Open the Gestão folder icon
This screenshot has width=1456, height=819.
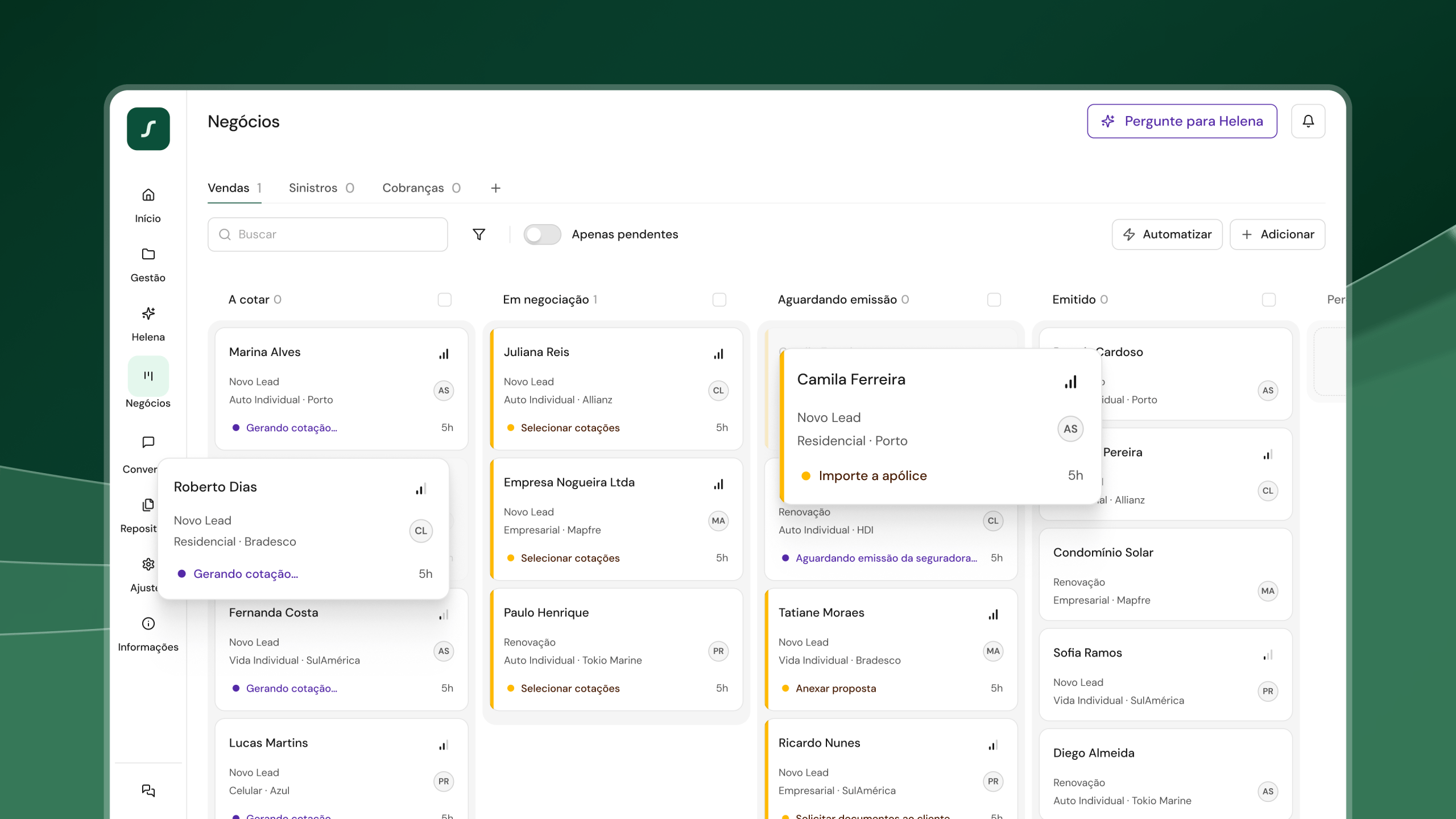tap(148, 254)
